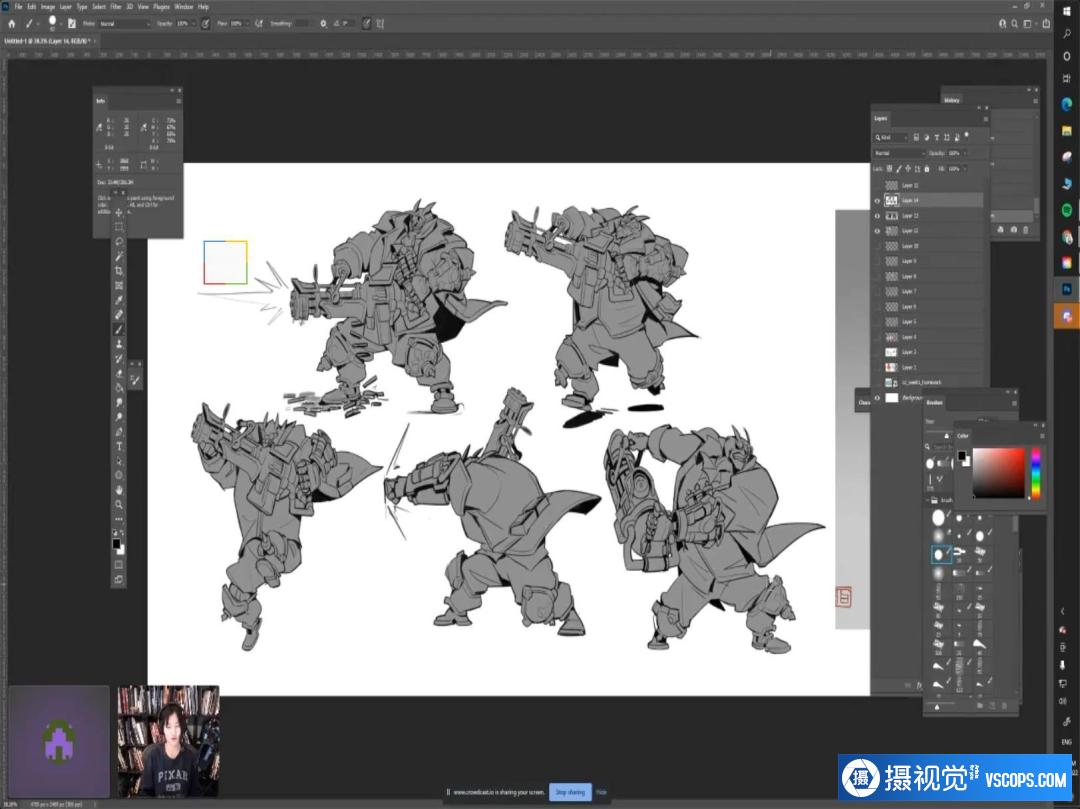Change the screen mode at toolbar bottom
Screen dimensions: 1080x809
(x=118, y=579)
